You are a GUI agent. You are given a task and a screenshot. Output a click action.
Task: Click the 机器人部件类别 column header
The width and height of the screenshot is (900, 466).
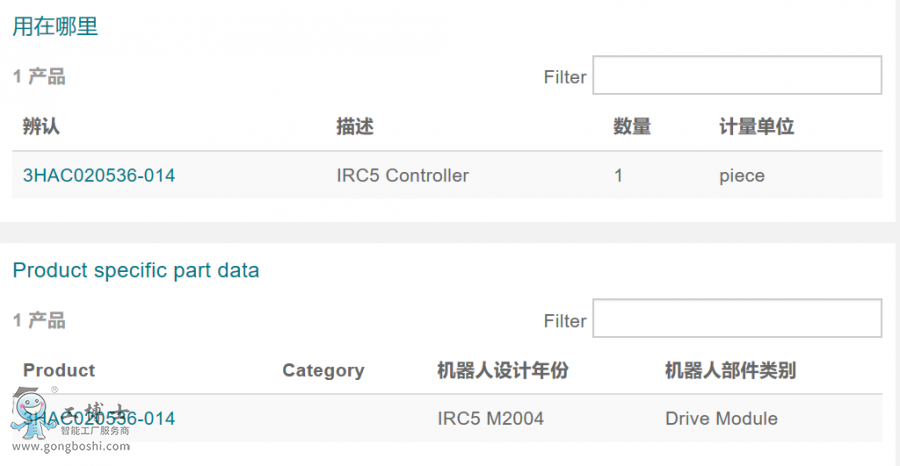(730, 370)
